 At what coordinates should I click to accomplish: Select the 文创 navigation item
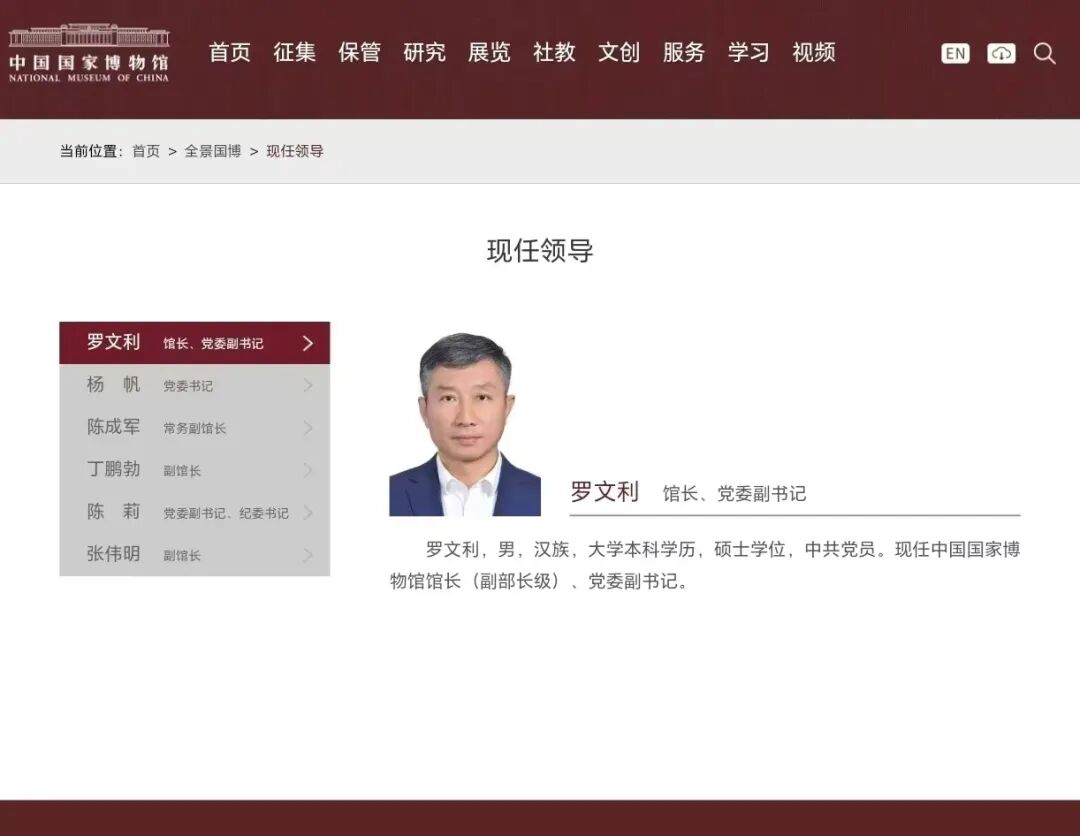coord(618,53)
